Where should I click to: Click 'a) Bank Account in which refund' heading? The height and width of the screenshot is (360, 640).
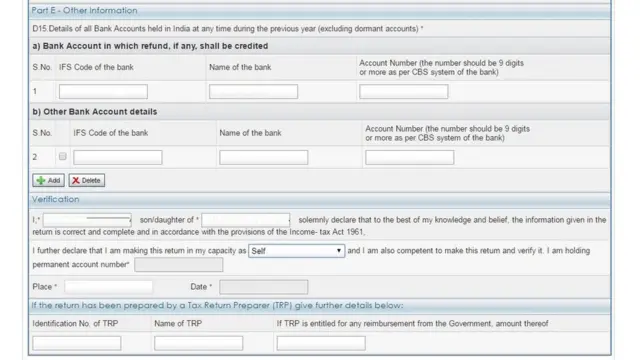click(x=150, y=46)
